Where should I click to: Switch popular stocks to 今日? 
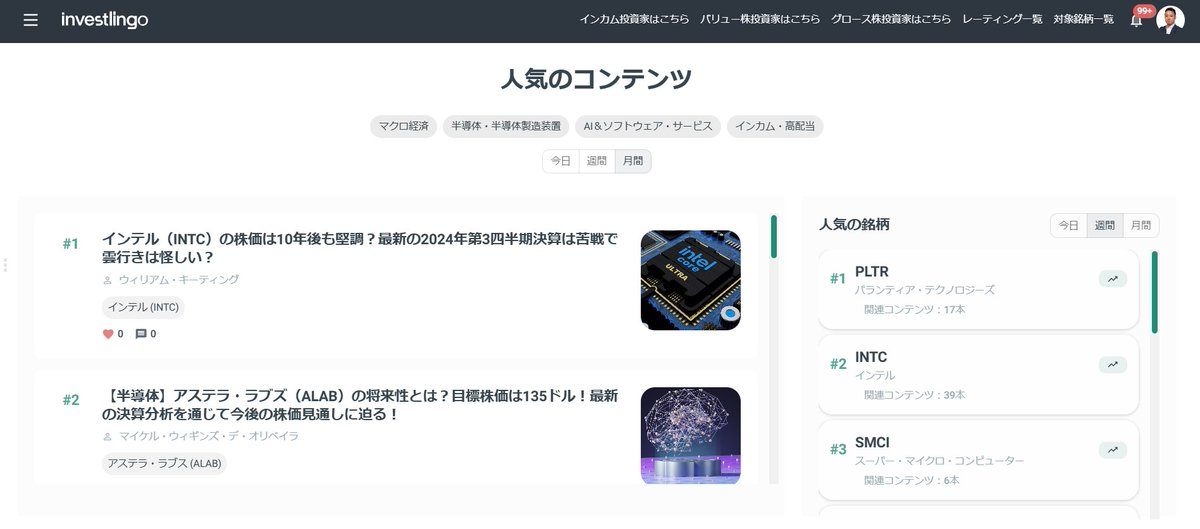point(1069,225)
